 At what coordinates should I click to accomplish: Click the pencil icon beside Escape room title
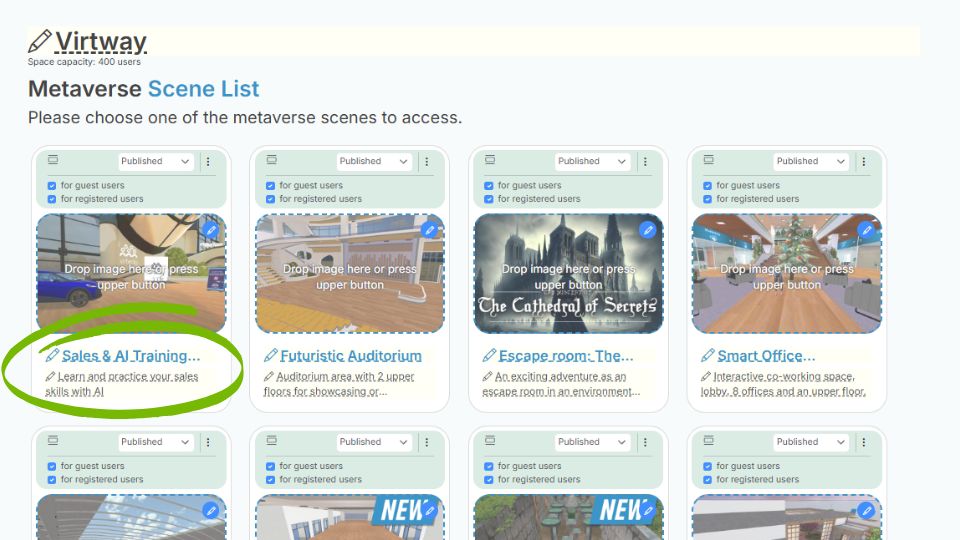pos(489,355)
